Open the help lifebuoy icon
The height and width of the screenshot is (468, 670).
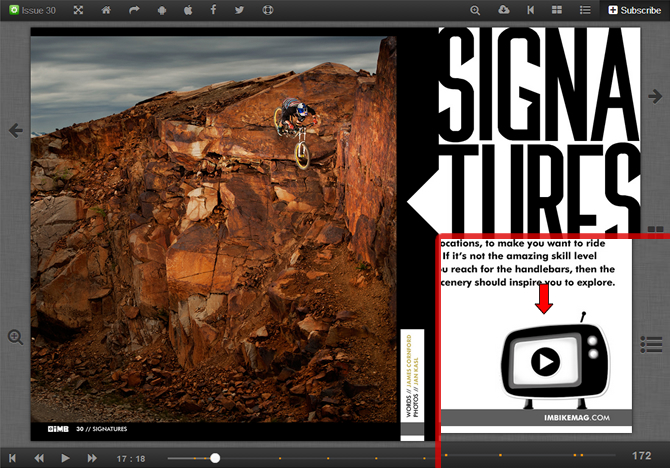tap(268, 10)
